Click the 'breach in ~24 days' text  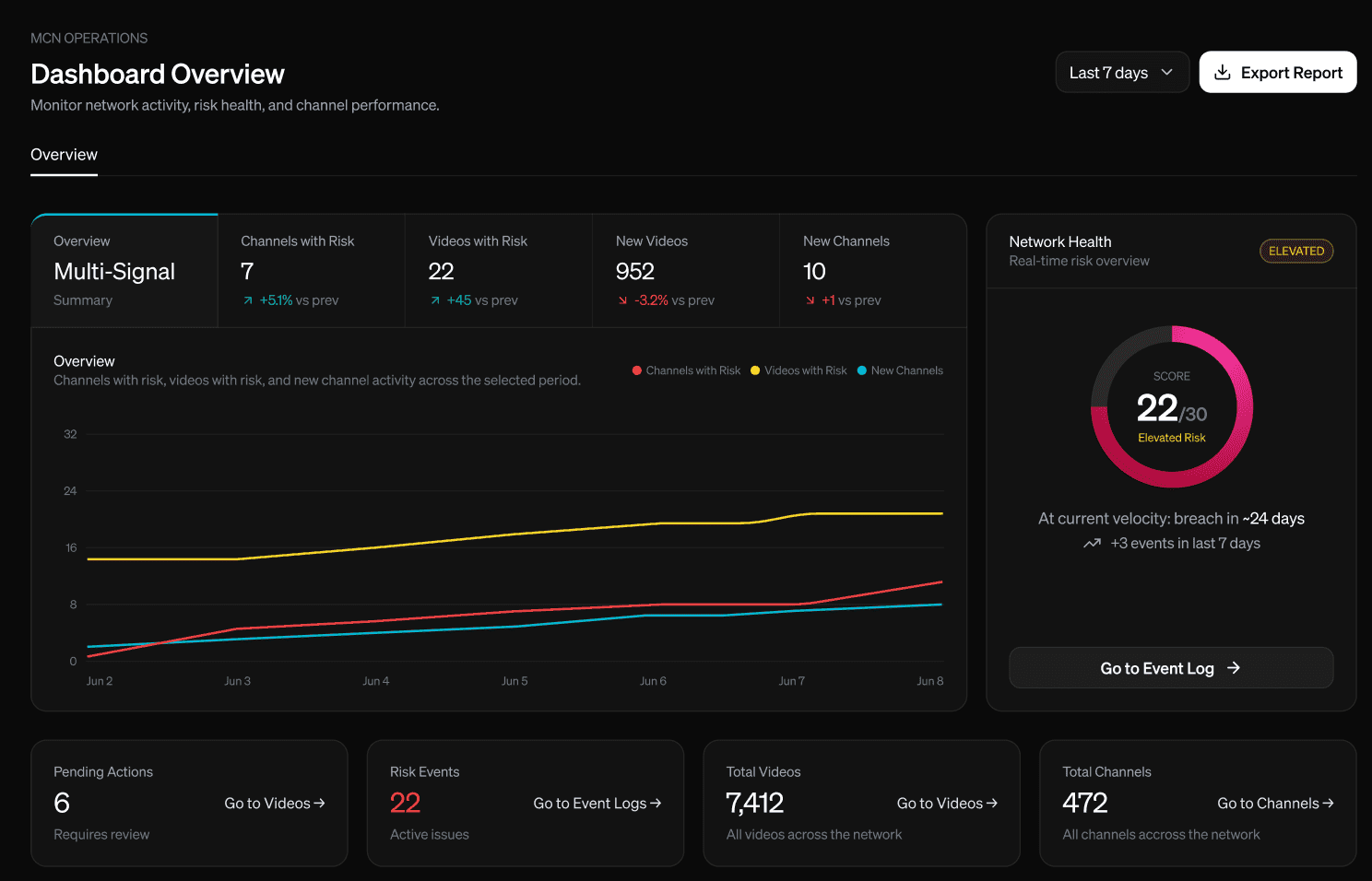[x=1239, y=519]
